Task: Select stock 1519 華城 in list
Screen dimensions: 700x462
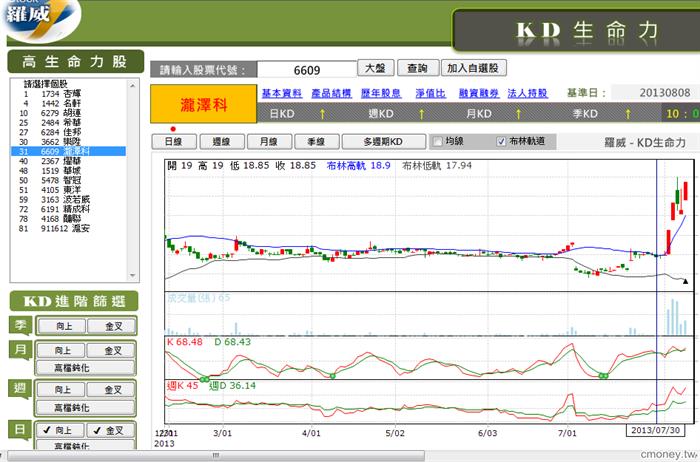Action: (x=68, y=171)
